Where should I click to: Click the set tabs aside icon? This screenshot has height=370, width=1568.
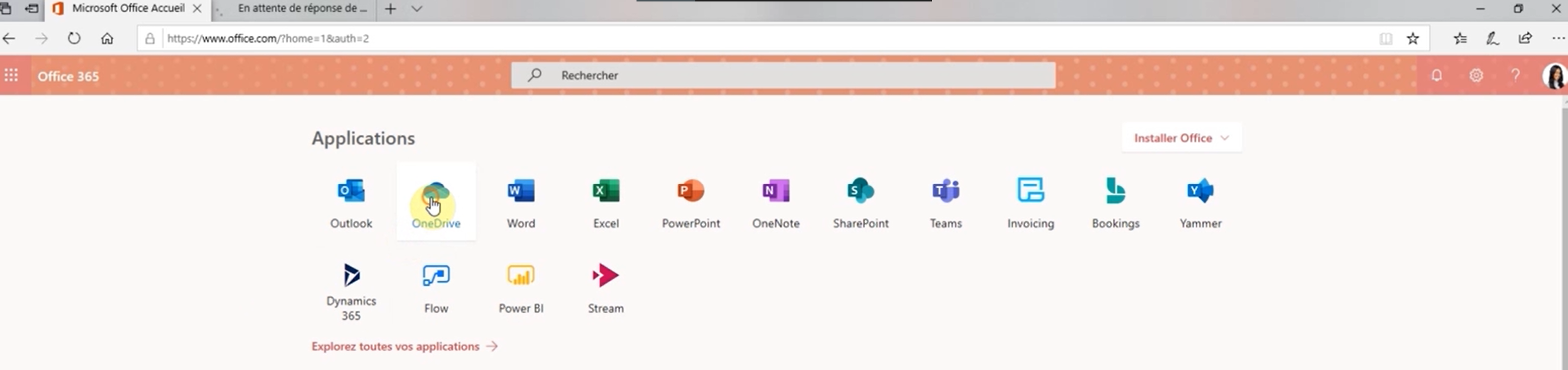click(x=31, y=8)
